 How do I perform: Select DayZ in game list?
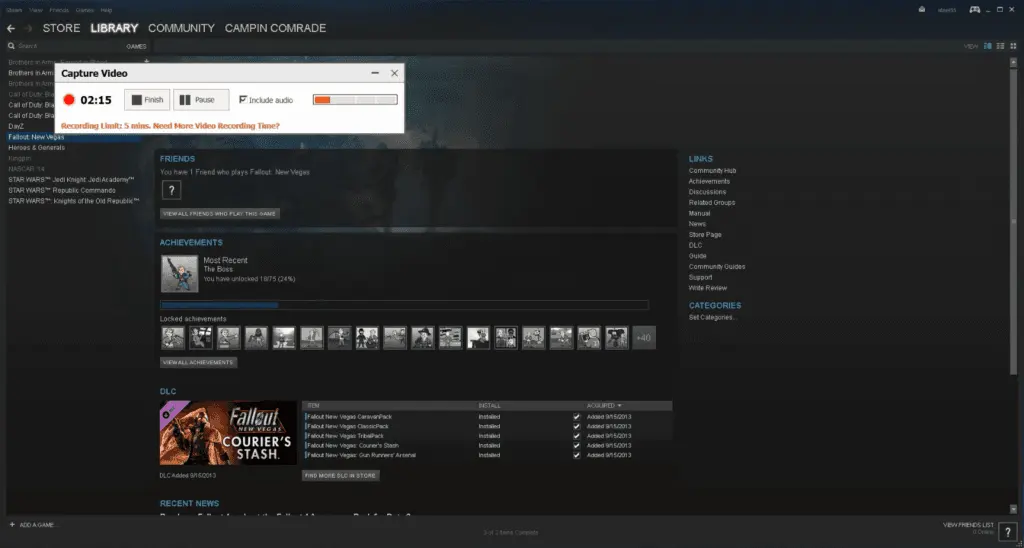(x=16, y=126)
